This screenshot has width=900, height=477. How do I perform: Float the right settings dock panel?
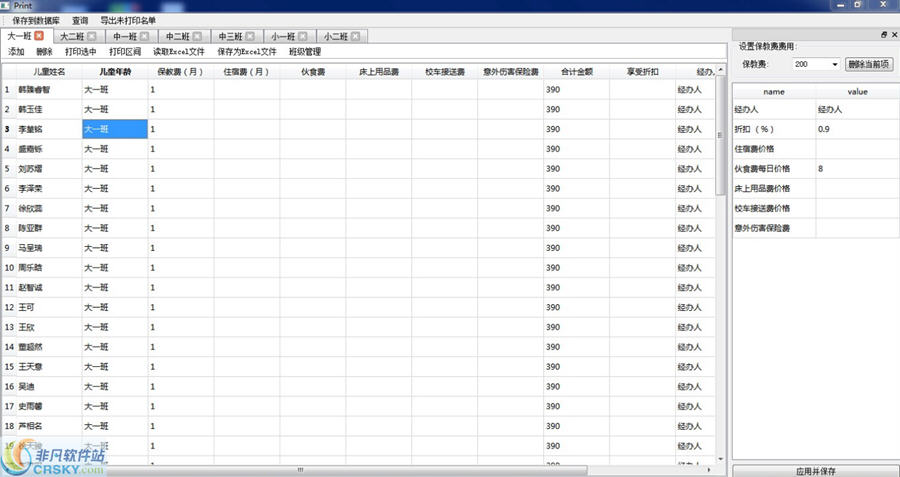coord(884,34)
